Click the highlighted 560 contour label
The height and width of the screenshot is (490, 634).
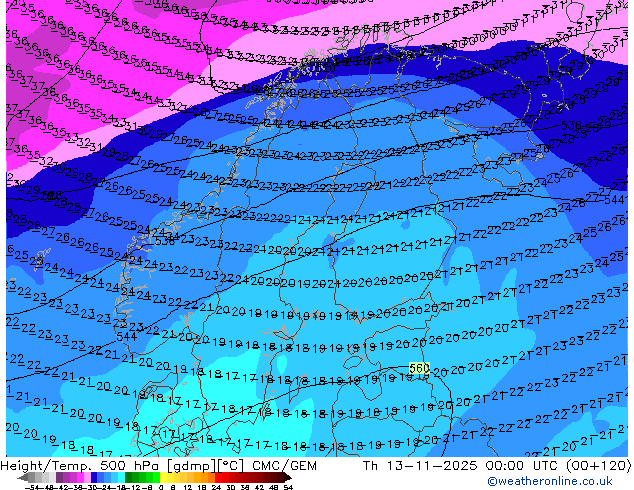tap(419, 368)
